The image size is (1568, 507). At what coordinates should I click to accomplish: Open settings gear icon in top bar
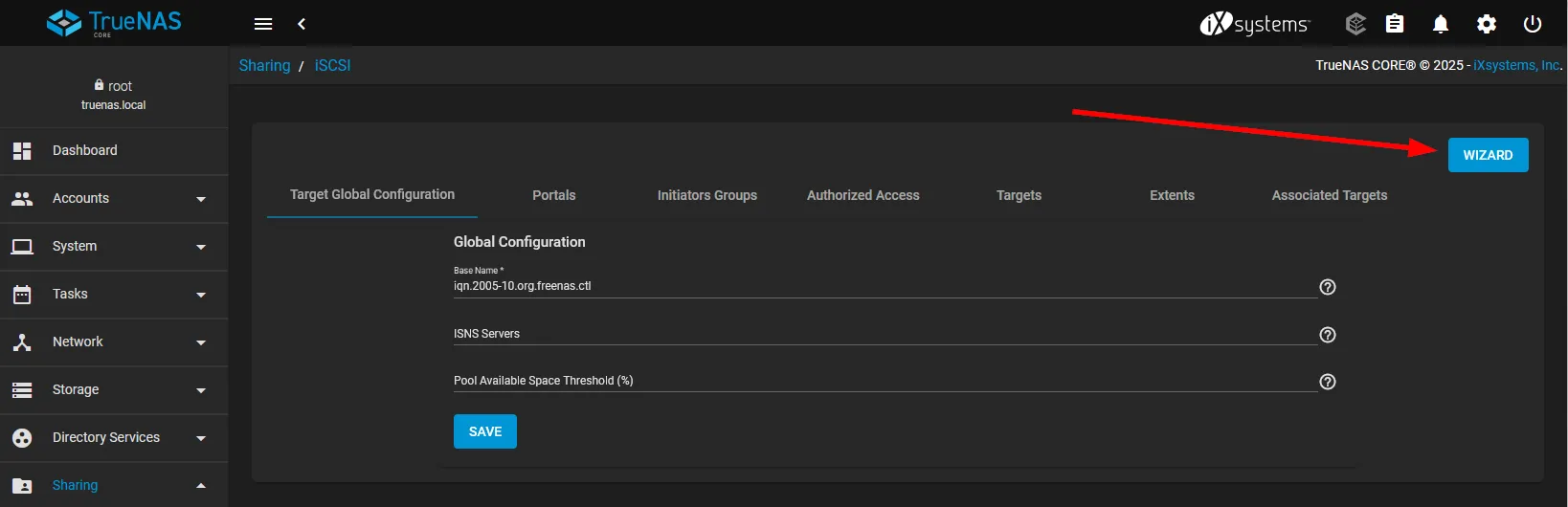(x=1486, y=24)
